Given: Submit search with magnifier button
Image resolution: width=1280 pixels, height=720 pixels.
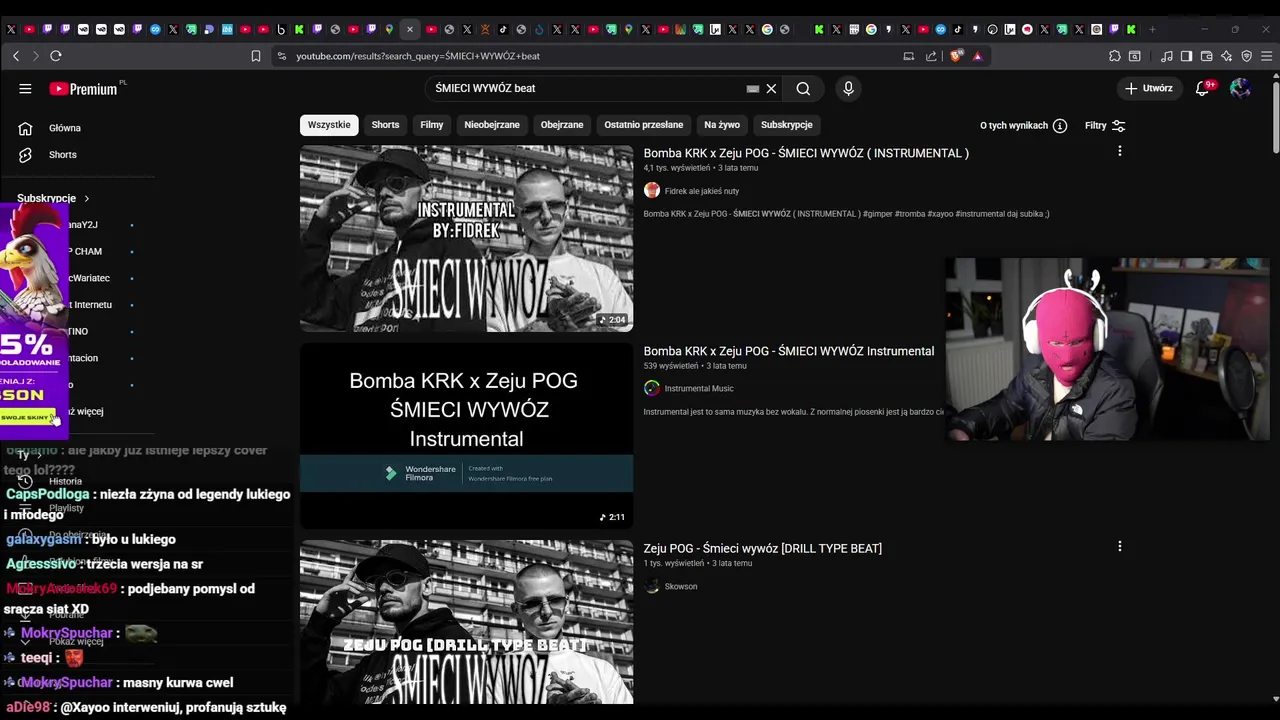Looking at the screenshot, I should tap(803, 89).
